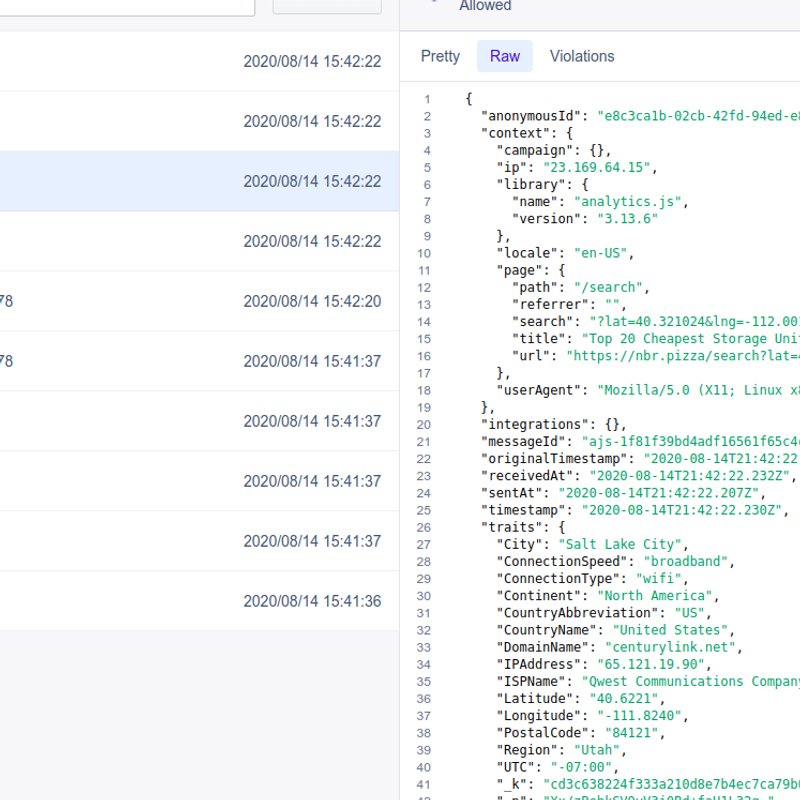This screenshot has width=800, height=800.
Task: Click the title value "Top 20 Cheapest Storage"
Action: point(691,339)
